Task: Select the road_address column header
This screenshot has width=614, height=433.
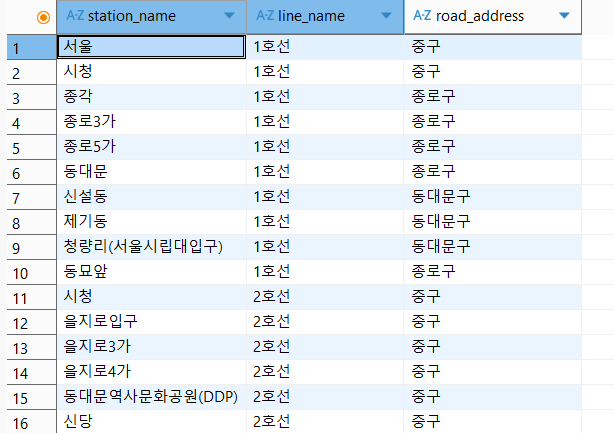Action: tap(493, 16)
